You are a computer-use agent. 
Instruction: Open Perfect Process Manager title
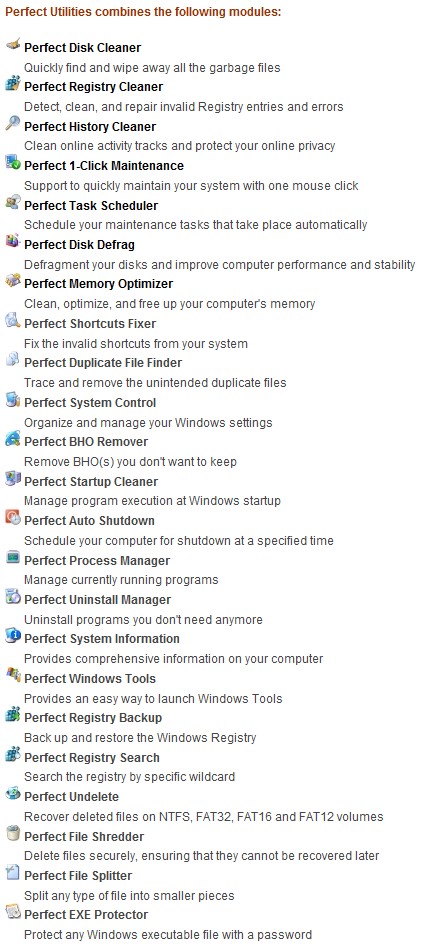97,561
